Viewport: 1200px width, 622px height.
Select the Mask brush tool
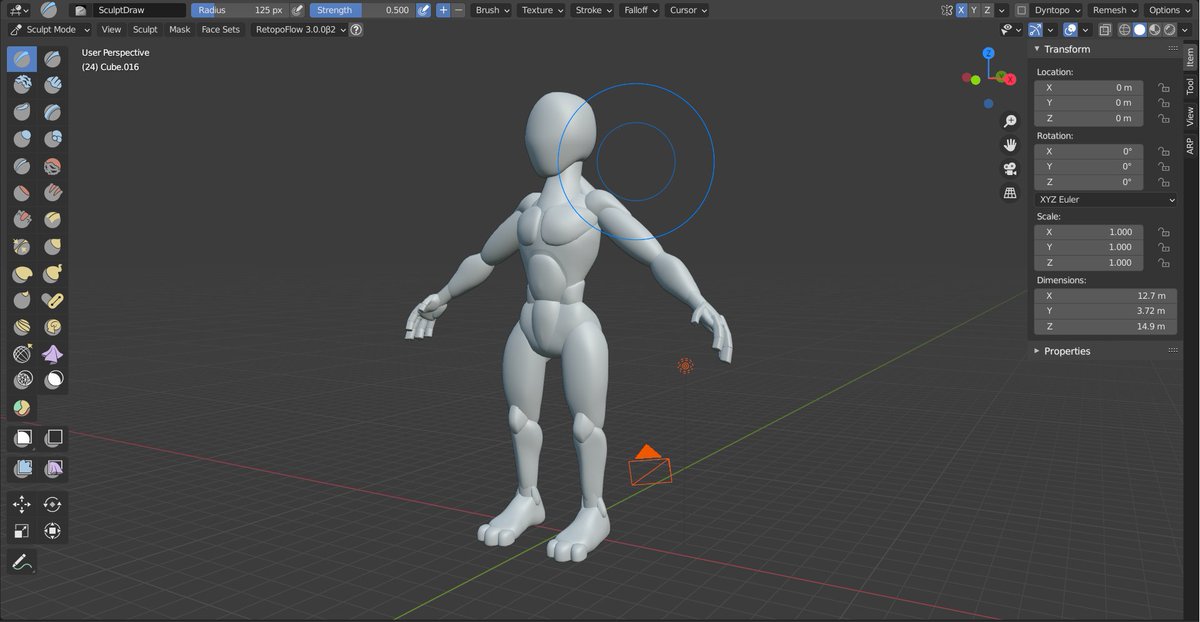pos(52,380)
